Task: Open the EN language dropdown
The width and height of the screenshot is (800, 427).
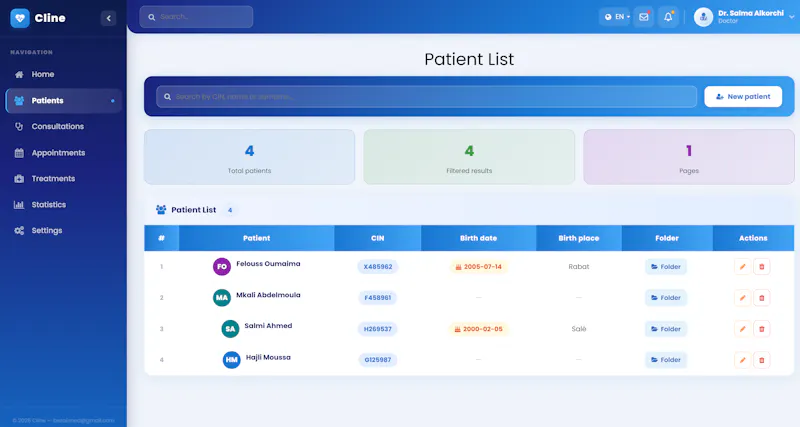Action: (x=615, y=17)
